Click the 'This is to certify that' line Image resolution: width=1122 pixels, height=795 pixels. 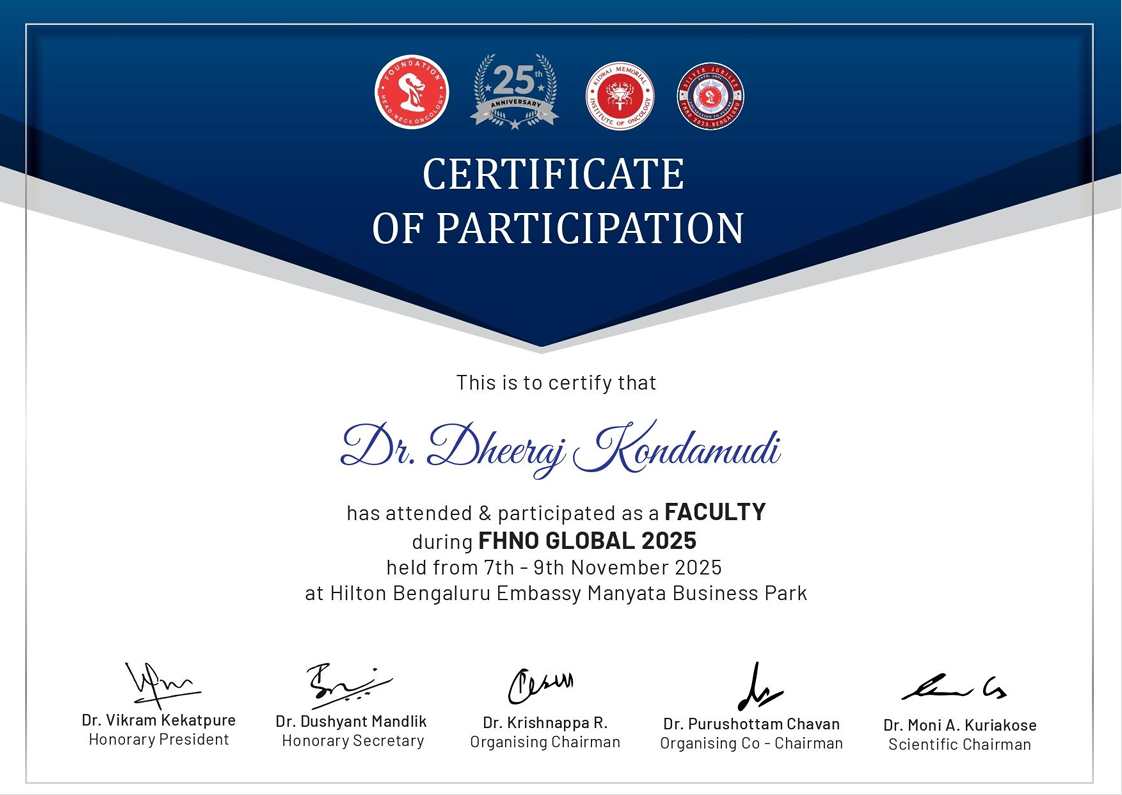(556, 382)
